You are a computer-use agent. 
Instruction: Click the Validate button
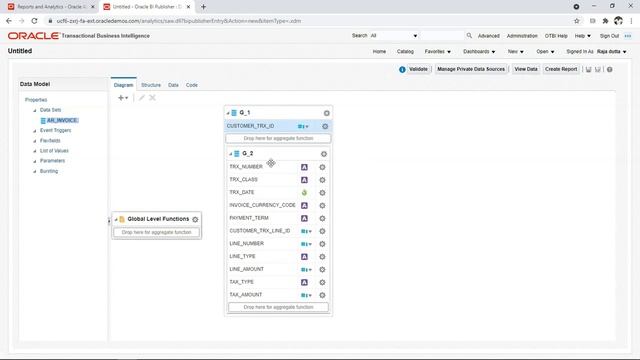tap(418, 69)
